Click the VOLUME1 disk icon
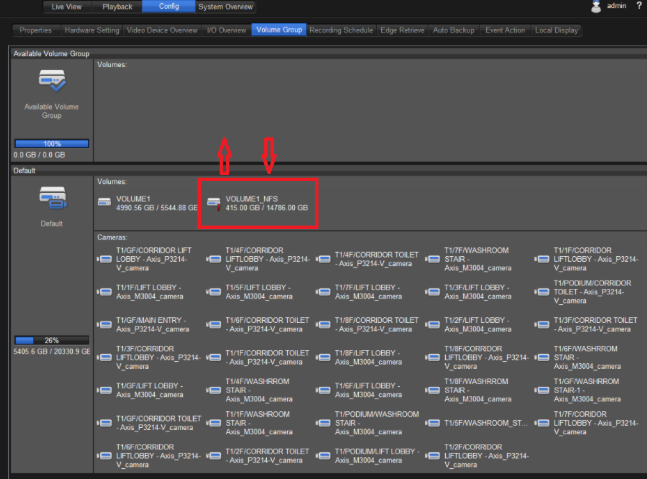Viewport: 647px width, 479px height. tap(104, 203)
